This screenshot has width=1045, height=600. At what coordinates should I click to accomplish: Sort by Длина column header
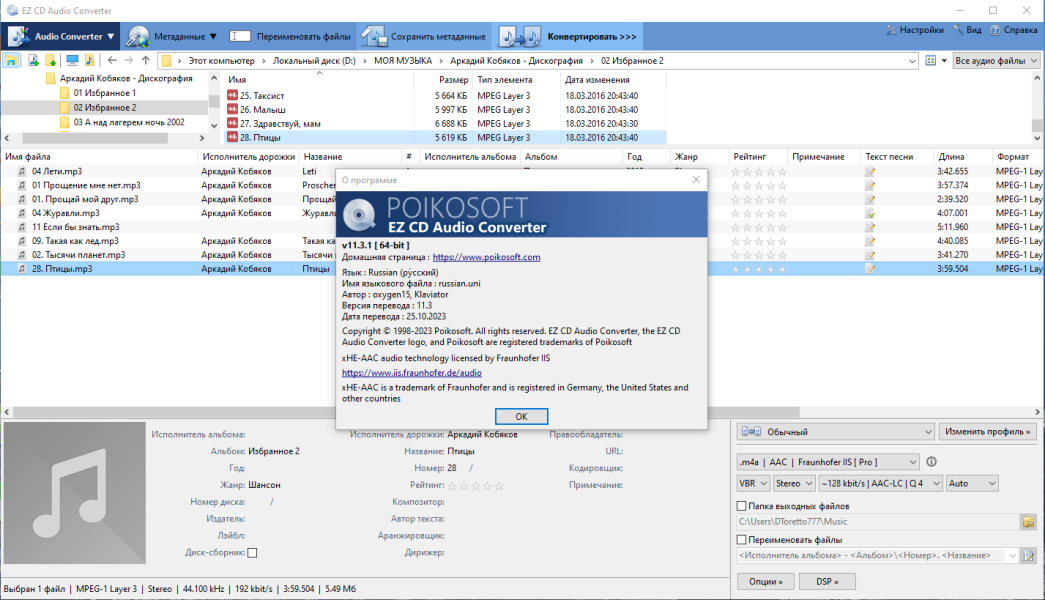(x=951, y=157)
